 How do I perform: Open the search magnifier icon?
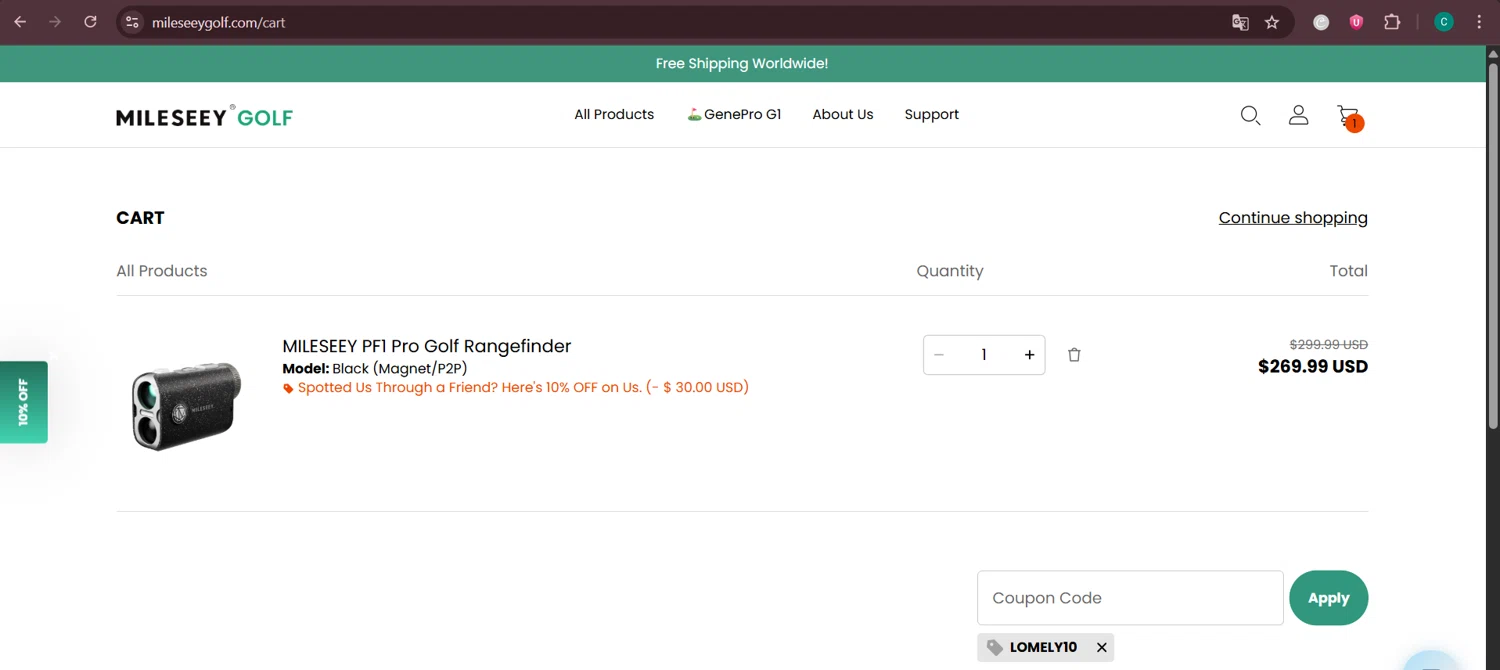(x=1250, y=115)
